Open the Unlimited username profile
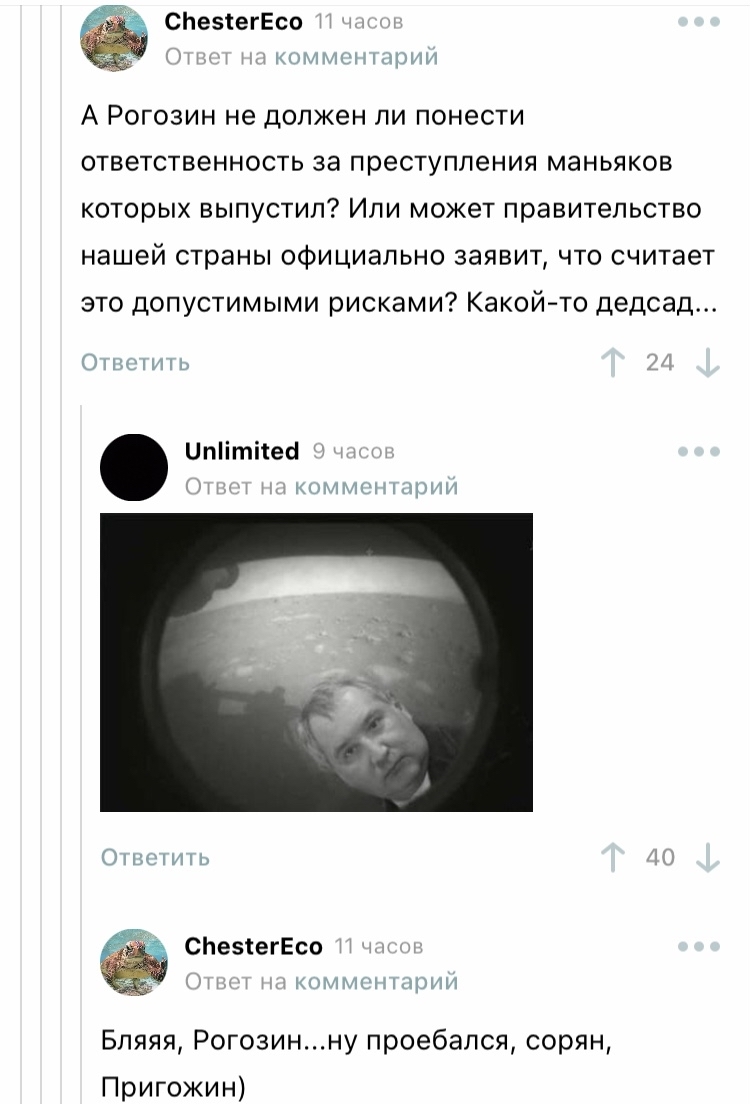Image resolution: width=750 pixels, height=1104 pixels. (242, 451)
